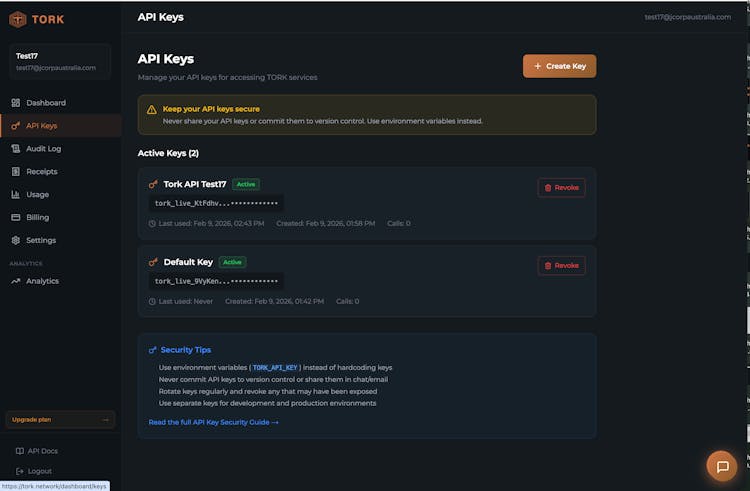Open the full API Key Security Guide link
This screenshot has height=491, width=750.
213,422
